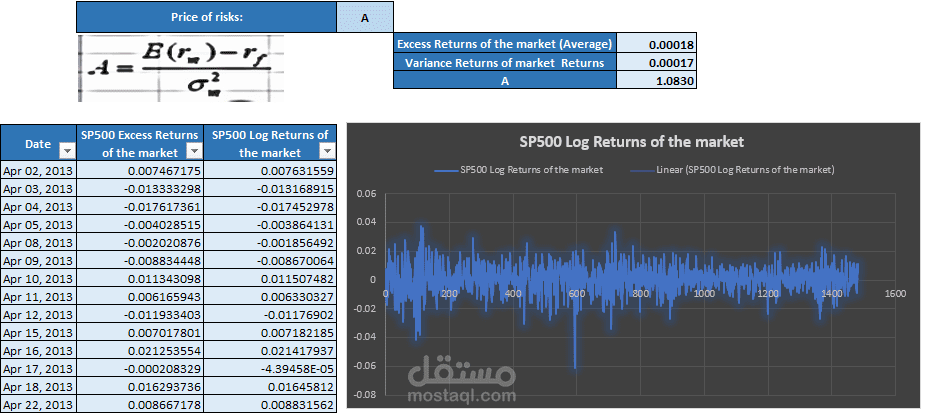Click the chart title SP500 Log Returns
925x413 pixels.
[x=631, y=142]
